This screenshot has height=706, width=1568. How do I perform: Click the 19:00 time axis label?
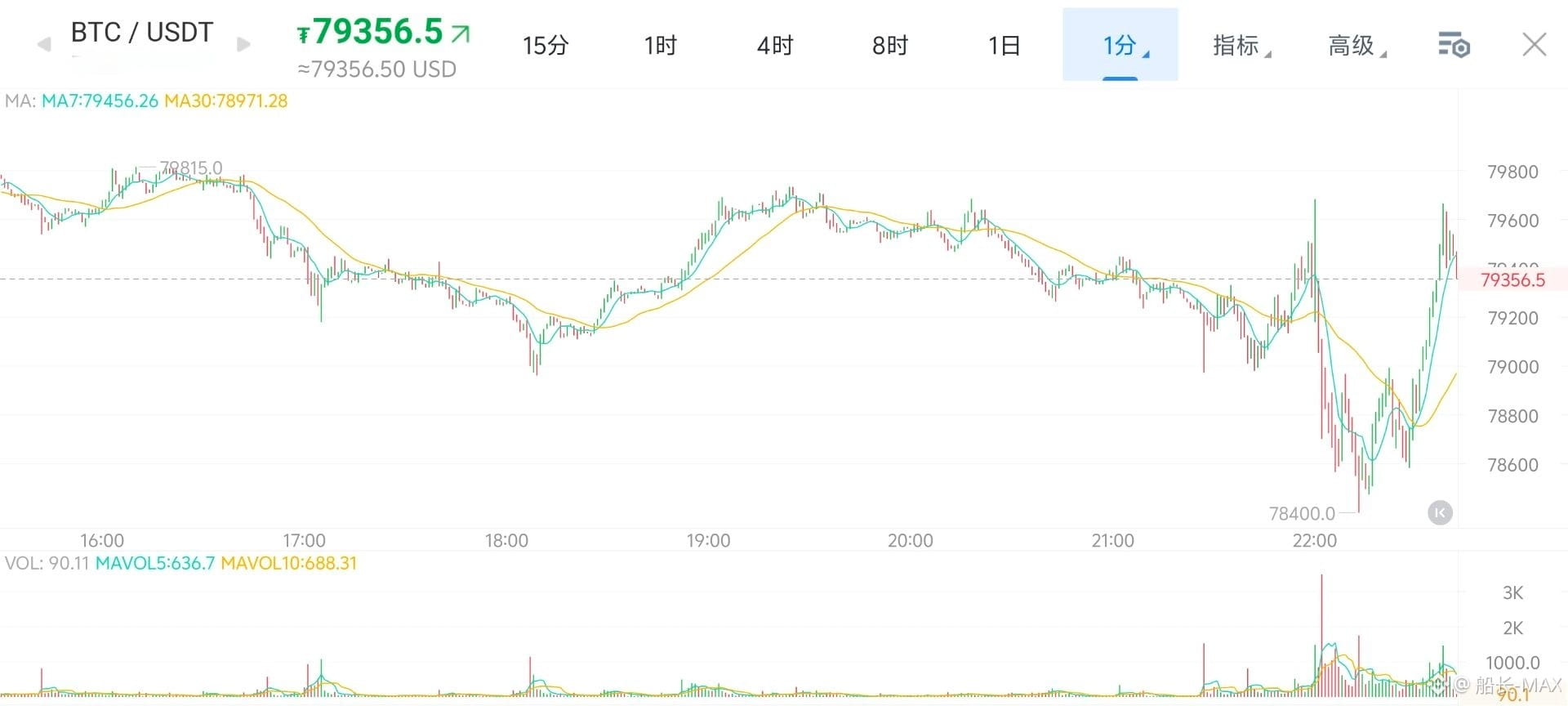click(708, 540)
